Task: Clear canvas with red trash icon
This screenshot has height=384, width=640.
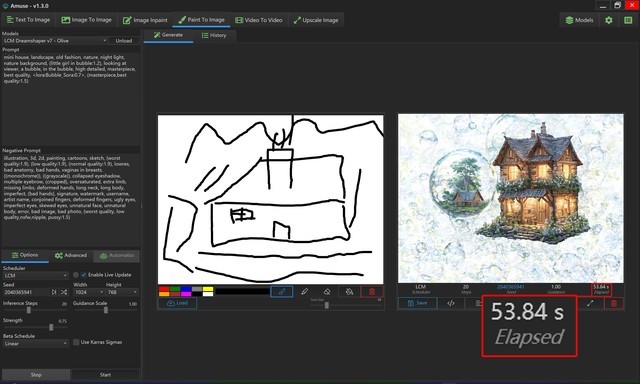Action: tap(372, 291)
